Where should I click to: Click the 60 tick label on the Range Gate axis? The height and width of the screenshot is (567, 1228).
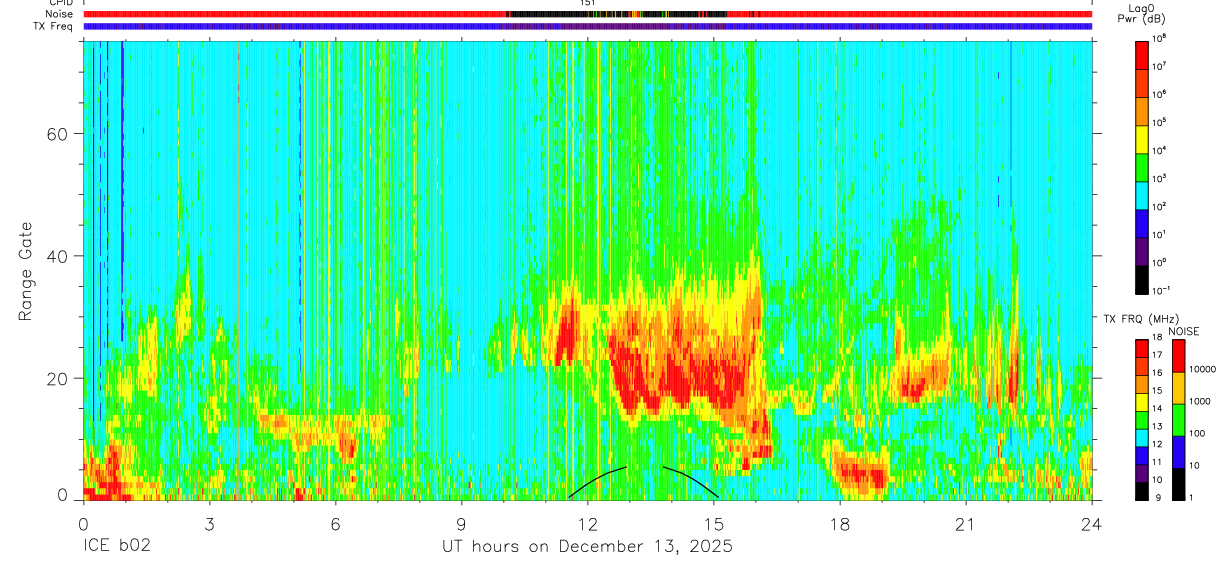(x=57, y=134)
